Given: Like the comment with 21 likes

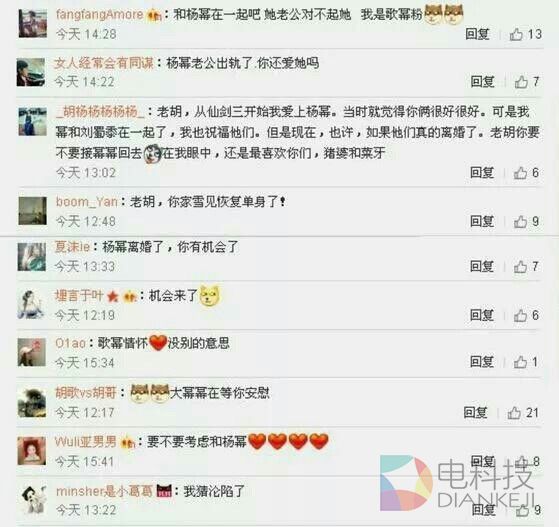Looking at the screenshot, I should [x=523, y=413].
